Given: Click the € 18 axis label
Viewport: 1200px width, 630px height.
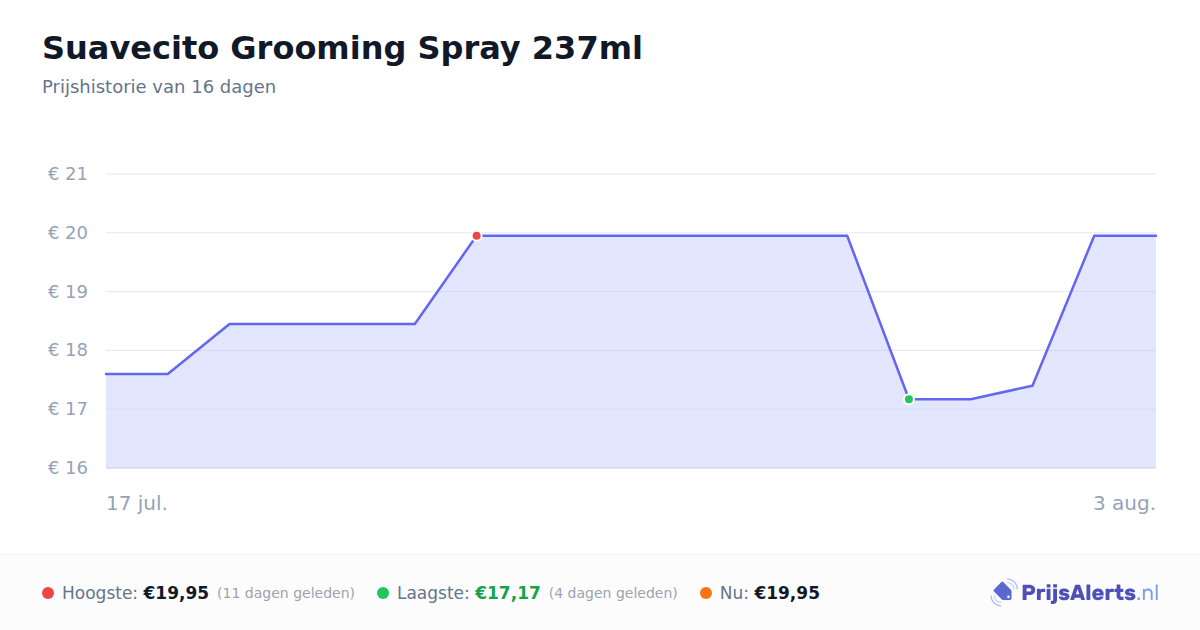Looking at the screenshot, I should point(68,350).
